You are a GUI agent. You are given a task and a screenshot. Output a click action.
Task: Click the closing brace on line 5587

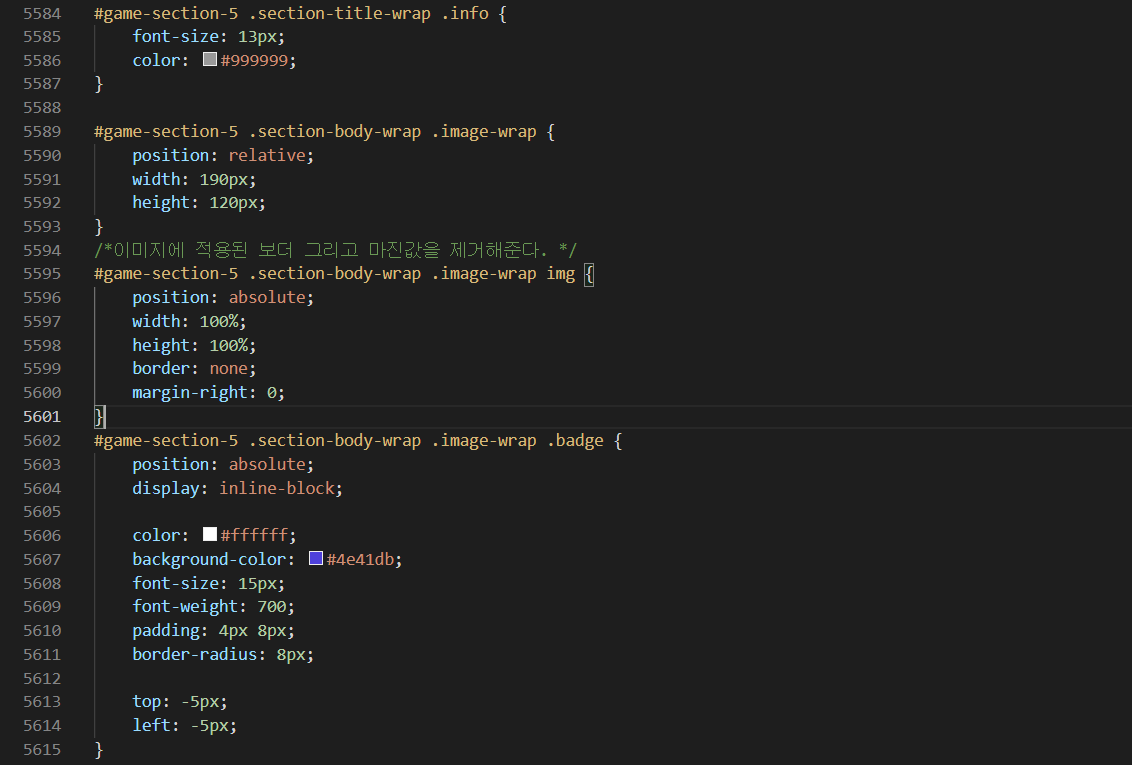[99, 84]
